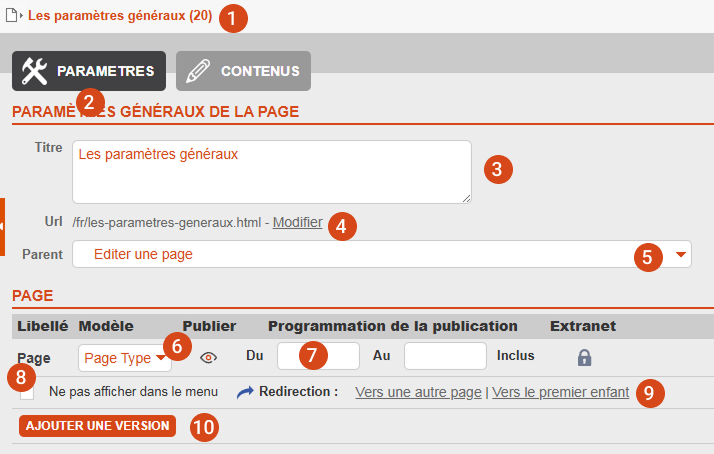Click the Extranet padlock icon

tap(584, 356)
